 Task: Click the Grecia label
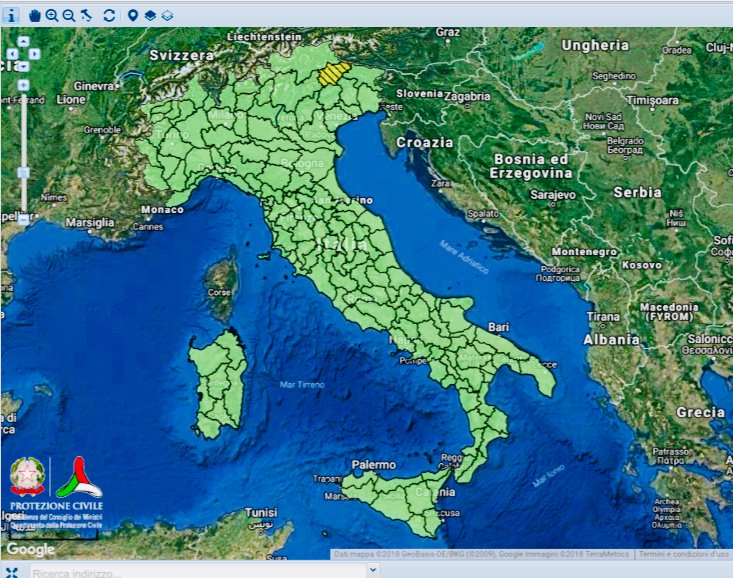tap(700, 412)
